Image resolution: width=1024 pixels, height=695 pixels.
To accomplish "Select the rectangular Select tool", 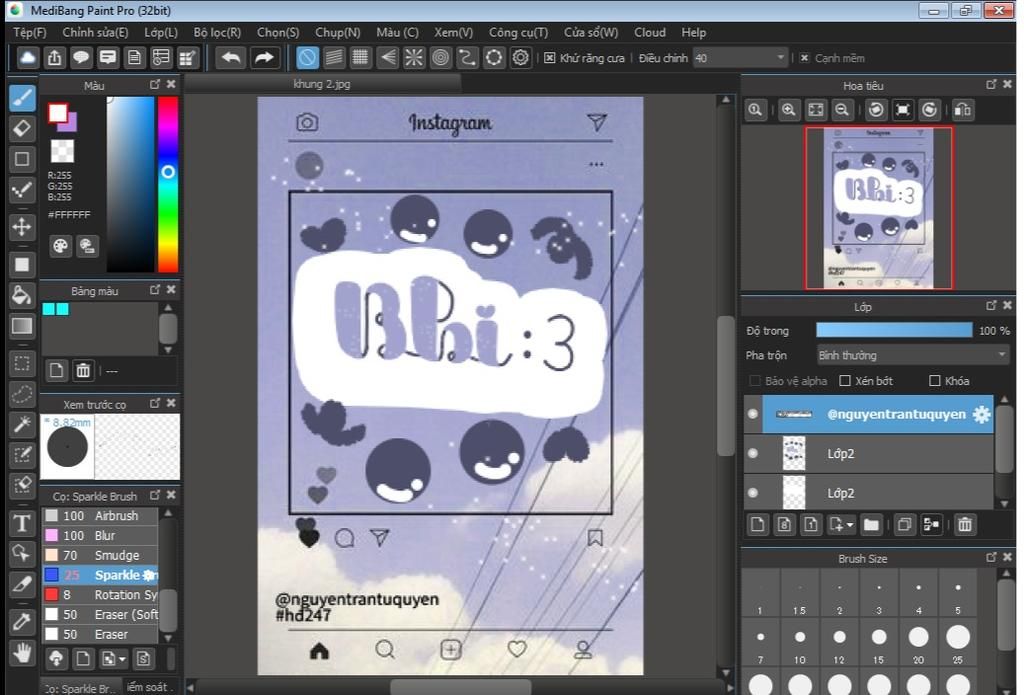I will 22,363.
